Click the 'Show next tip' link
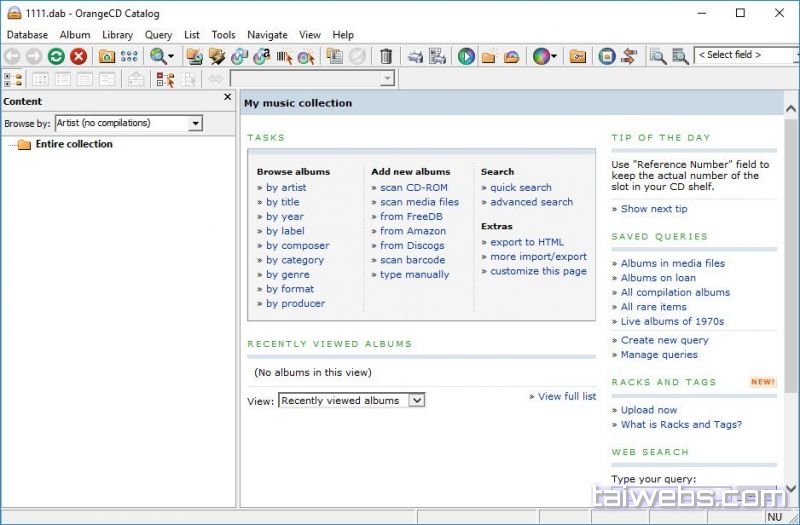This screenshot has width=800, height=525. coord(654,209)
